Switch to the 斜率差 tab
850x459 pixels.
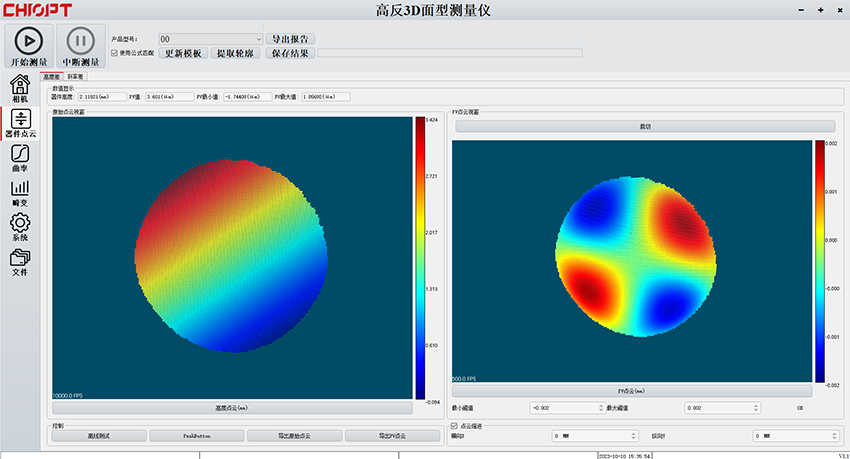75,76
